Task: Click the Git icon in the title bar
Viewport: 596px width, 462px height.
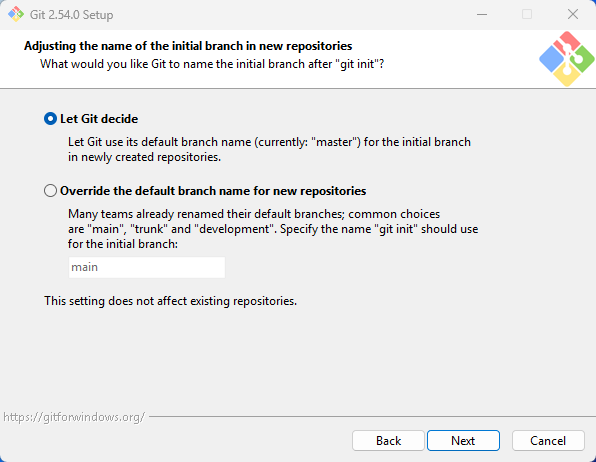Action: click(16, 14)
